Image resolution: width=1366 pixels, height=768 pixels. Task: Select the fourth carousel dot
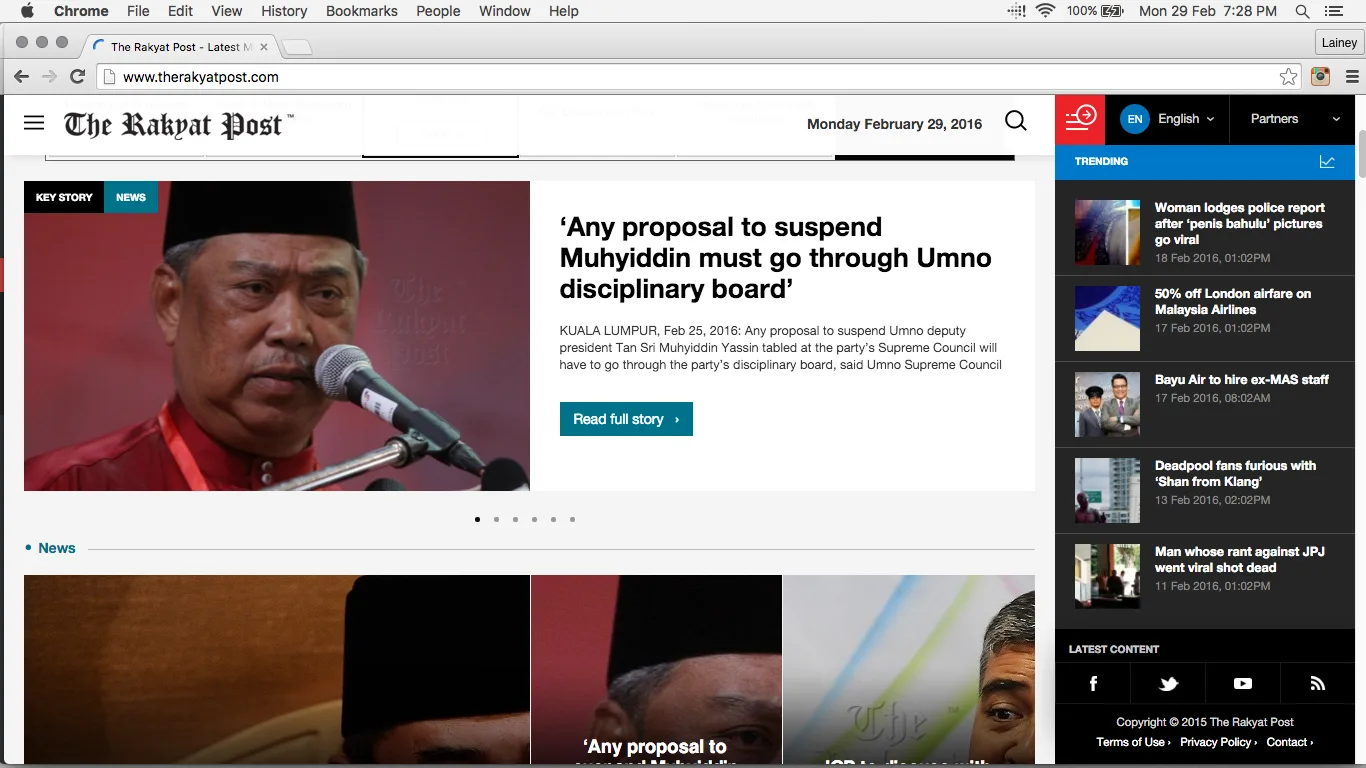(534, 519)
